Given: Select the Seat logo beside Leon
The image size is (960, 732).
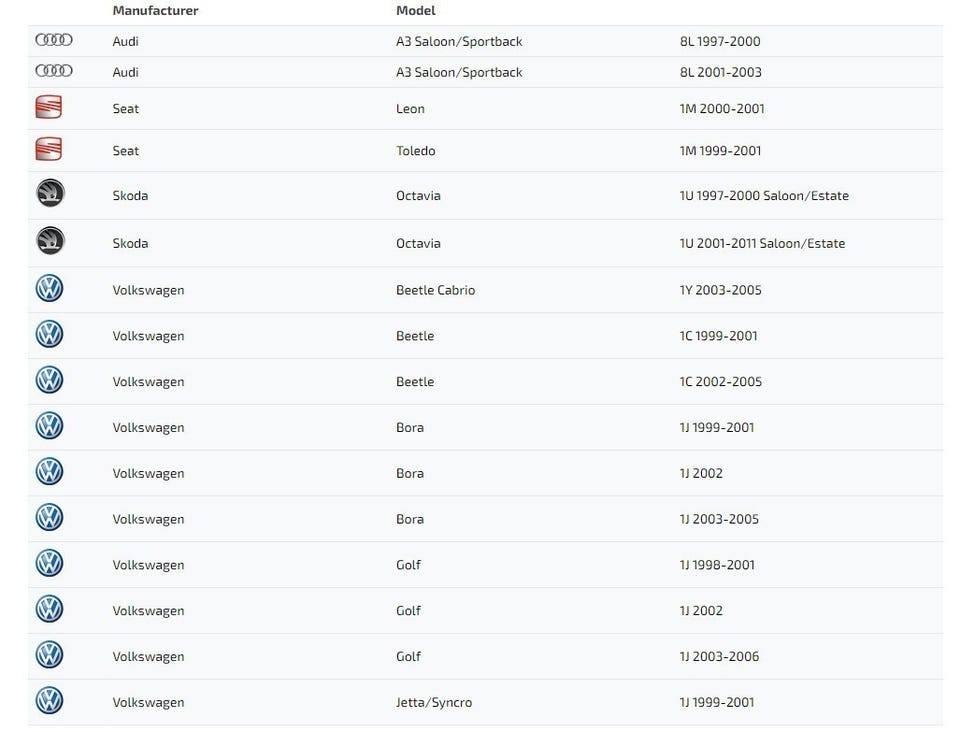Looking at the screenshot, I should [x=49, y=108].
